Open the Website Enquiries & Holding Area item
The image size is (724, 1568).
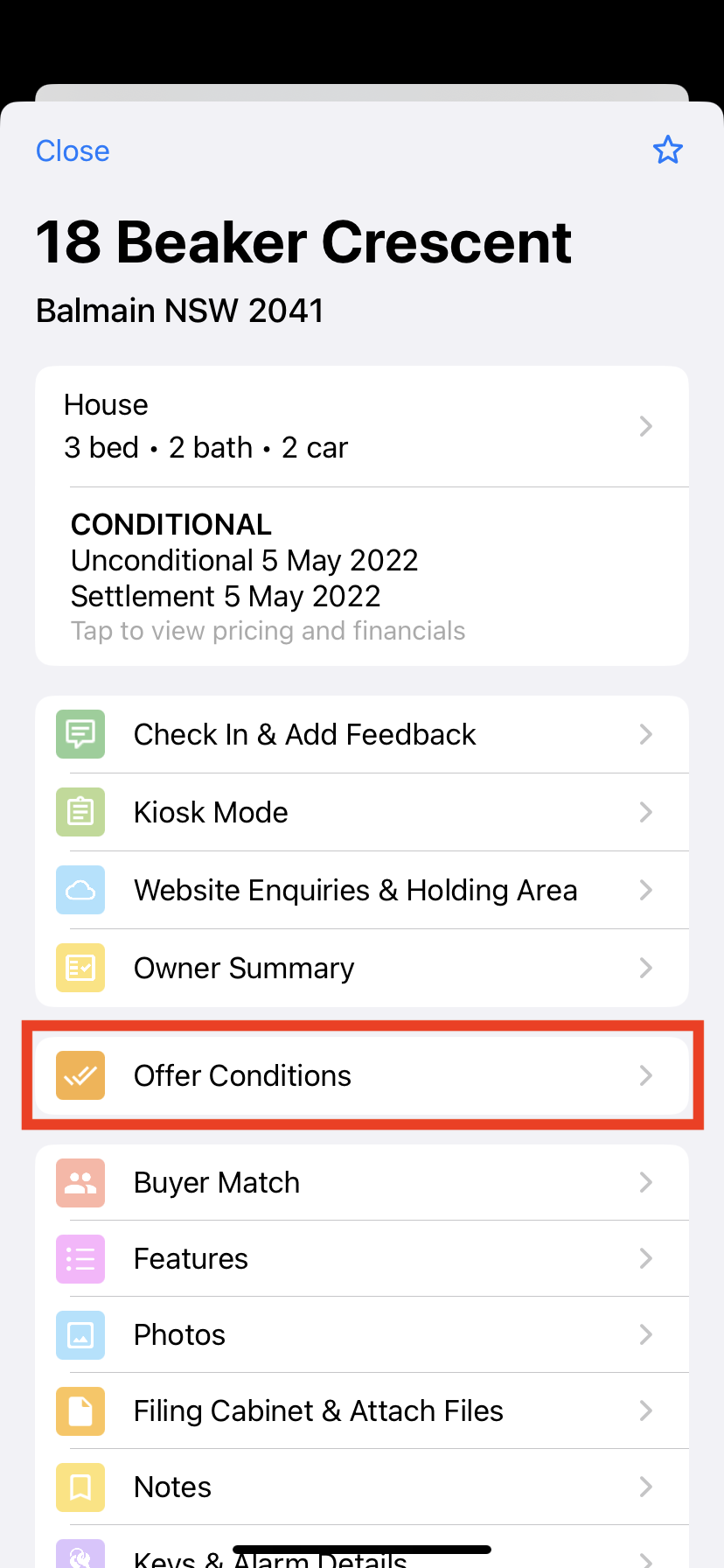click(362, 890)
